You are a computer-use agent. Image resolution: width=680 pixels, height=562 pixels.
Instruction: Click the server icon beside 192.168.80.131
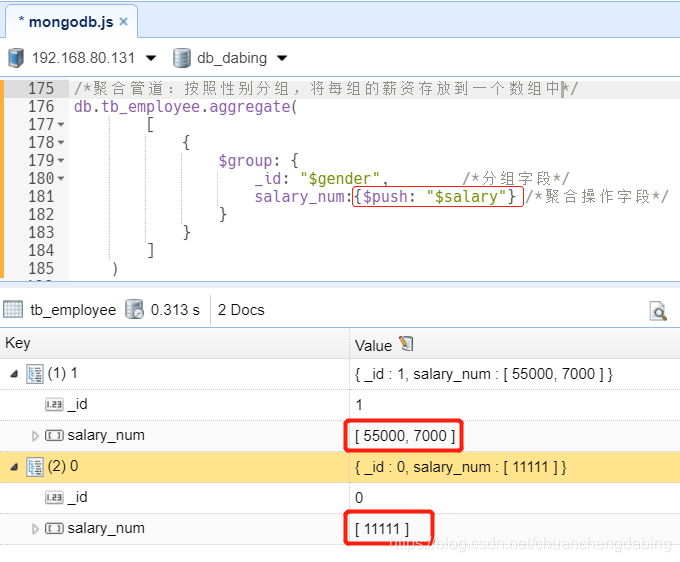tap(16, 58)
